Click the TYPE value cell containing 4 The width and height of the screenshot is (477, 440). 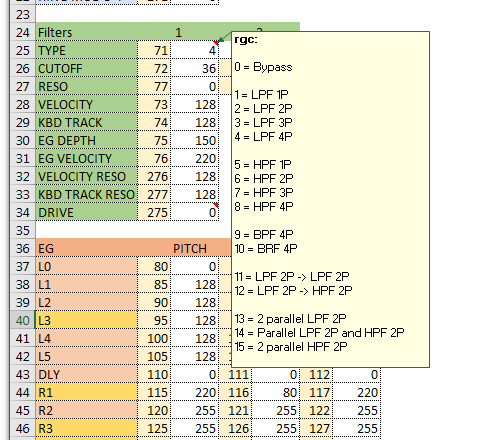pyautogui.click(x=195, y=51)
